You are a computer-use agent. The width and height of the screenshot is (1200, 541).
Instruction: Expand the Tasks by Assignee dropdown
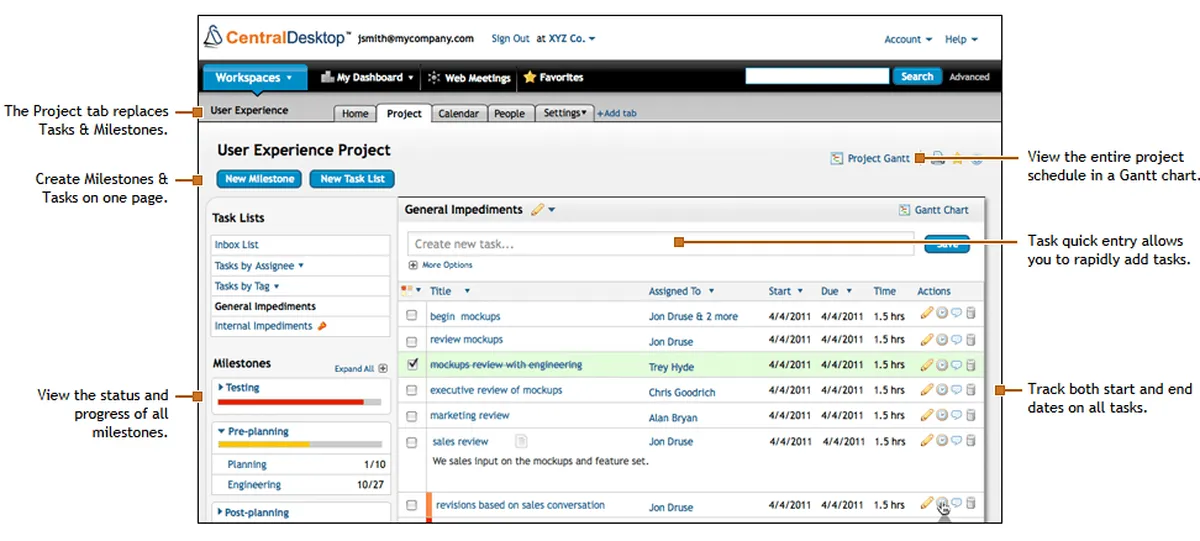(259, 266)
